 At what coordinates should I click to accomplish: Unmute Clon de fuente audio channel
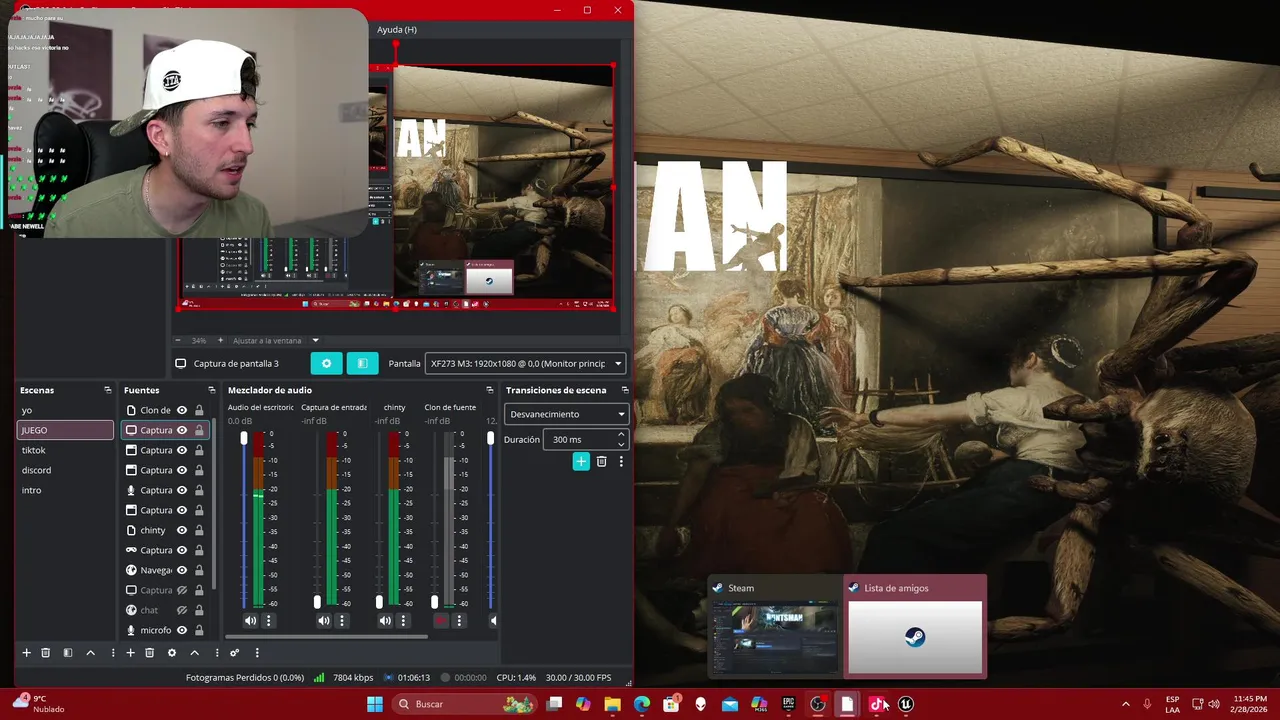pos(440,621)
